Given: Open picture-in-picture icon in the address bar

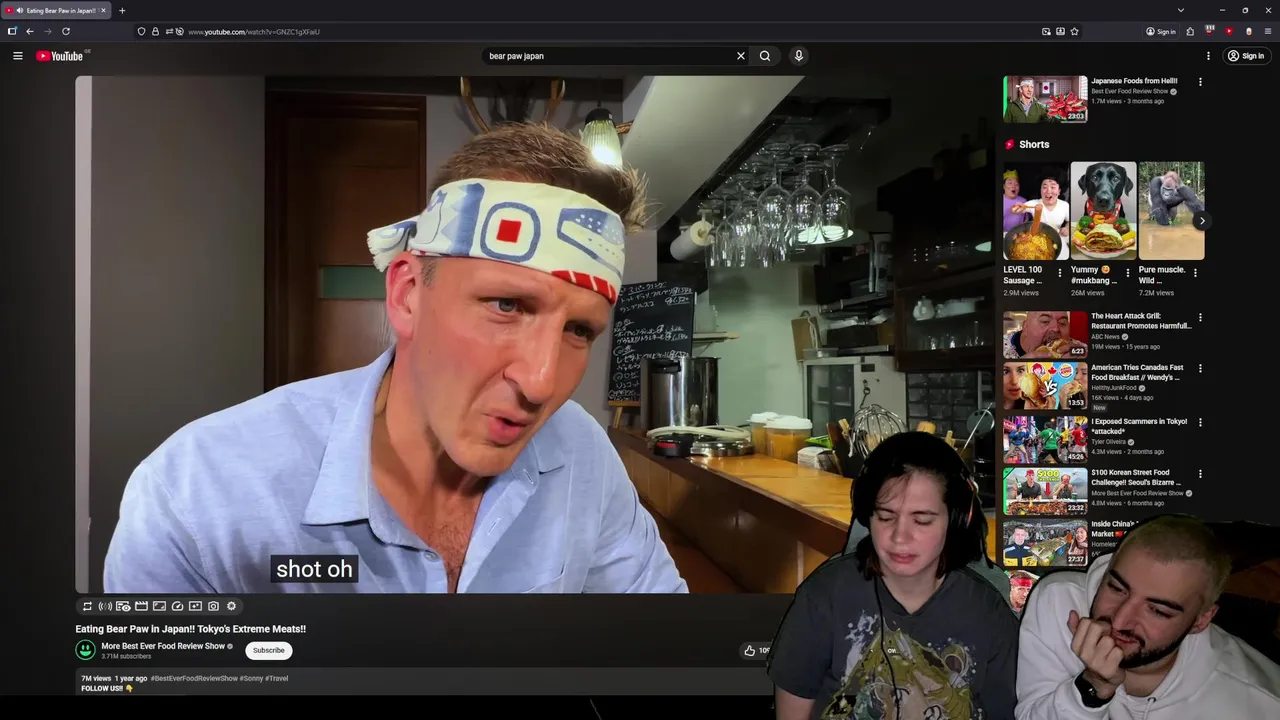Looking at the screenshot, I should (1046, 31).
